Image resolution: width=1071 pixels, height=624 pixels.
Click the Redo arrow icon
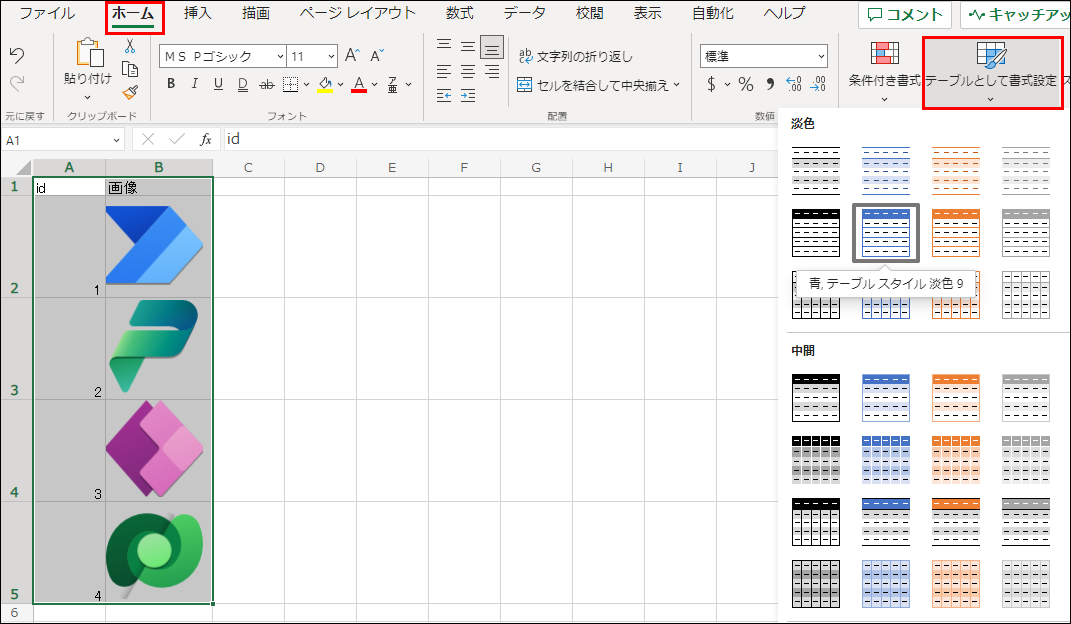click(17, 83)
